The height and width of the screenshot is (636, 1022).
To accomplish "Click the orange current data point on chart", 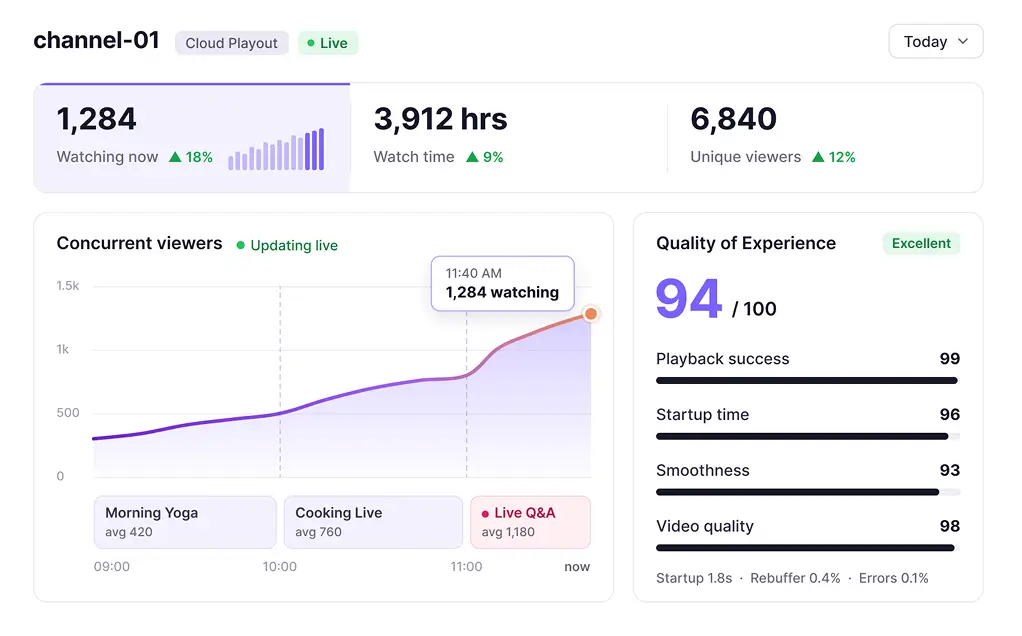I will click(x=591, y=314).
